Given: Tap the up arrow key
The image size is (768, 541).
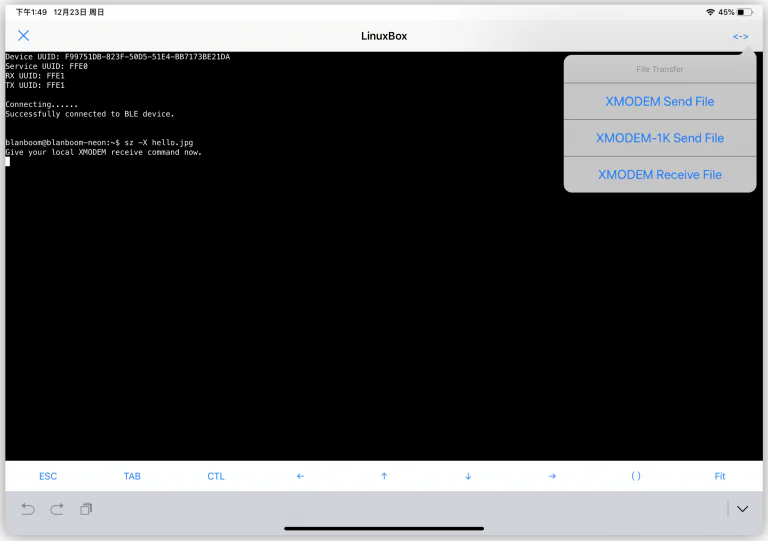Looking at the screenshot, I should click(x=384, y=476).
